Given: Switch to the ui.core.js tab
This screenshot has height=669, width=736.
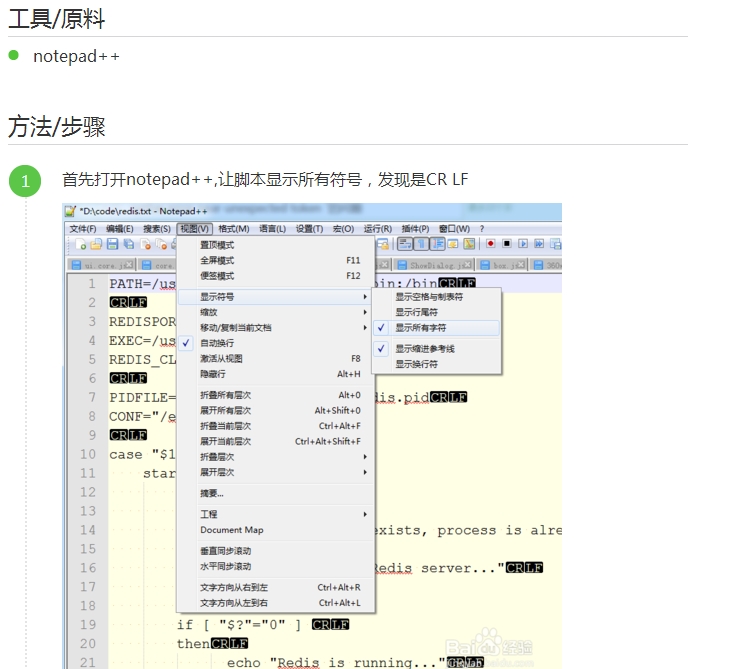Looking at the screenshot, I should click(102, 265).
